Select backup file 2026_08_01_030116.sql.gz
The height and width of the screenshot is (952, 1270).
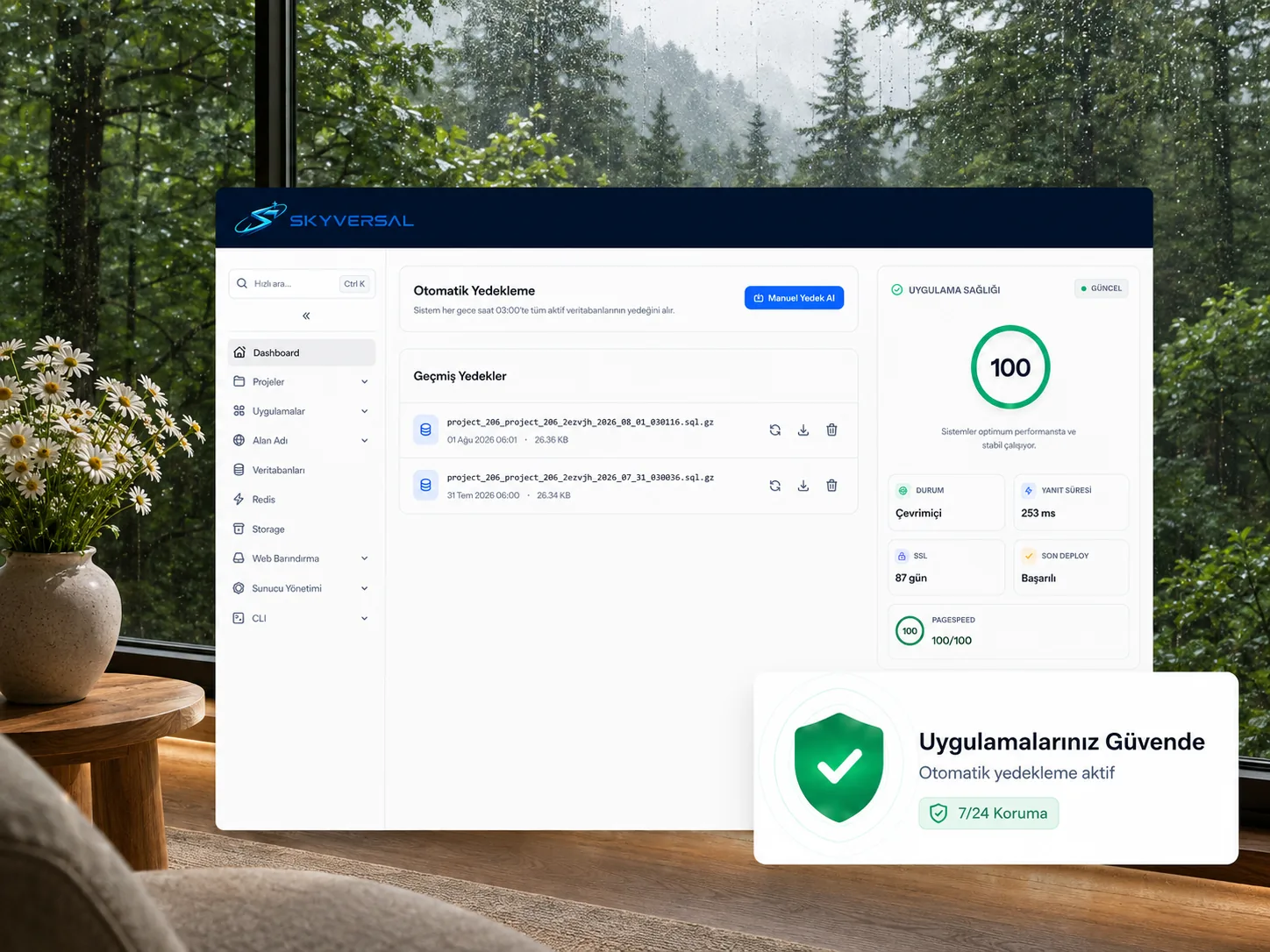pos(581,422)
